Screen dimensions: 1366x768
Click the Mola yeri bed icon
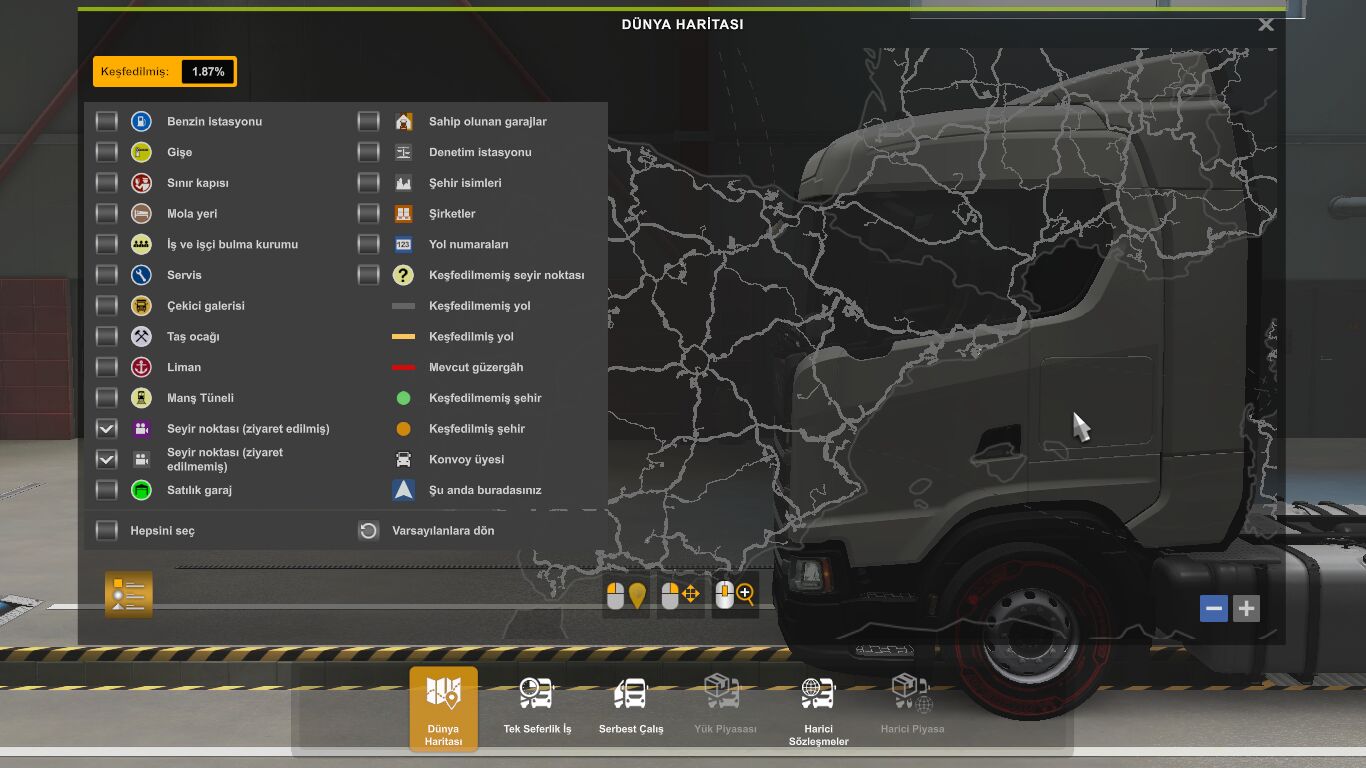click(x=141, y=214)
